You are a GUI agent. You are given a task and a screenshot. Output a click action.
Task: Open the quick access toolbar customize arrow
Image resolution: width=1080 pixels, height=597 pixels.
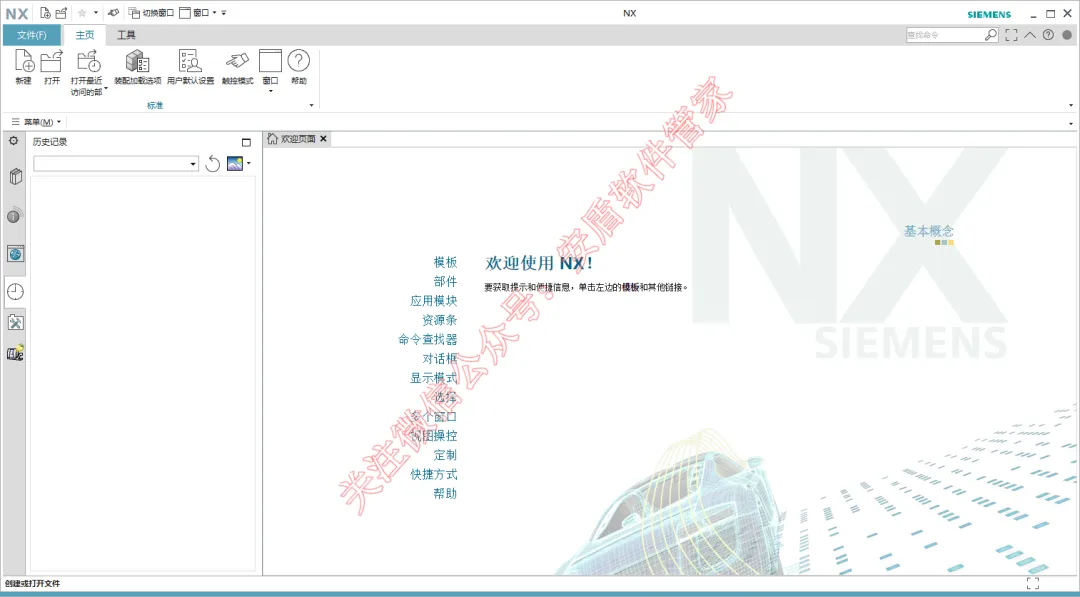coord(224,12)
